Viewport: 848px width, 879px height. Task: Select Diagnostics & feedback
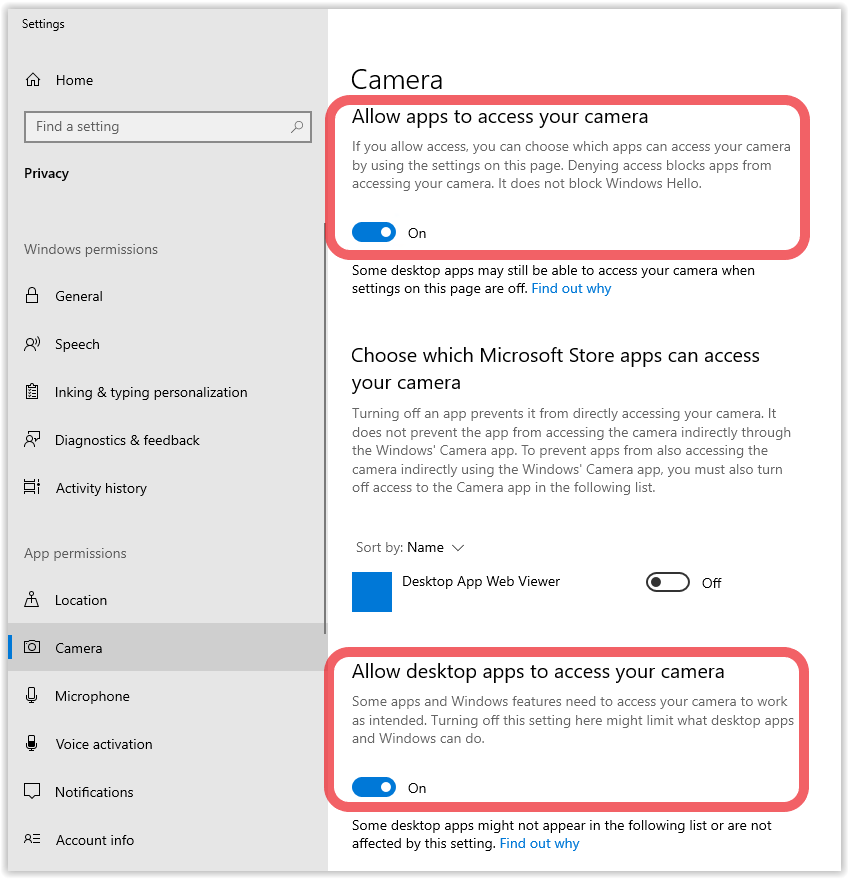pos(127,441)
